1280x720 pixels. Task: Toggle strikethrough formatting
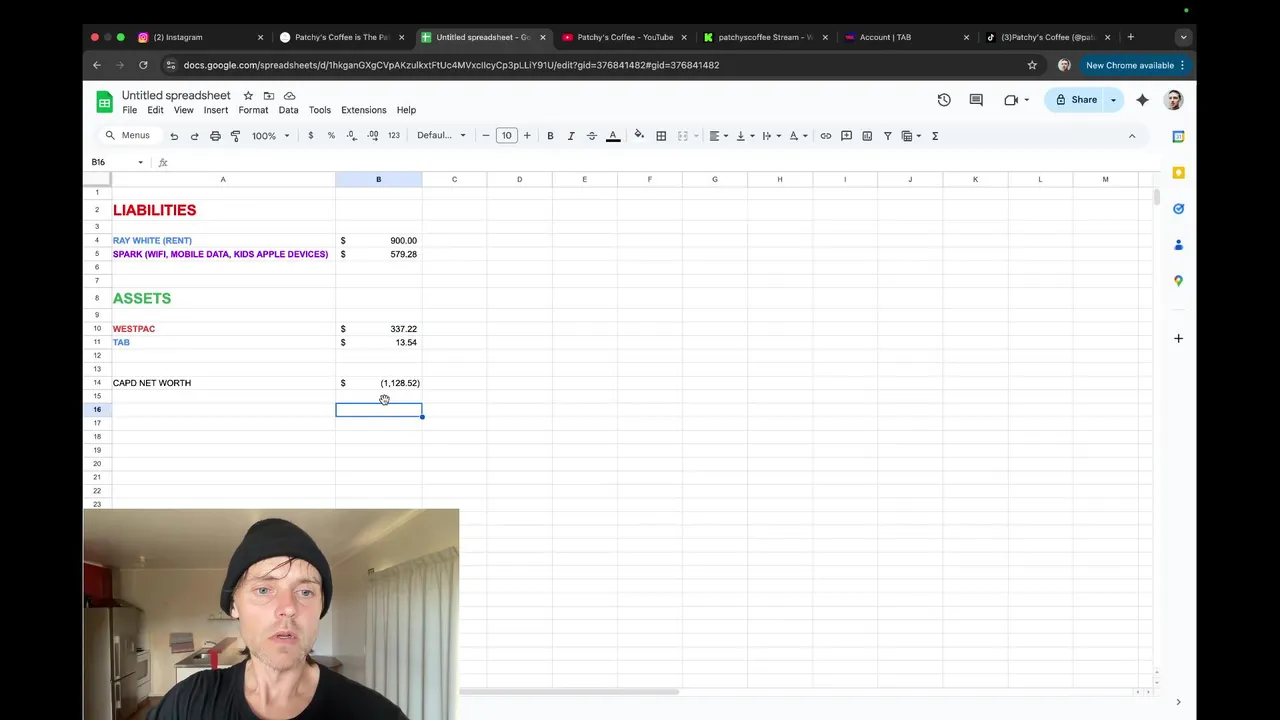point(592,136)
